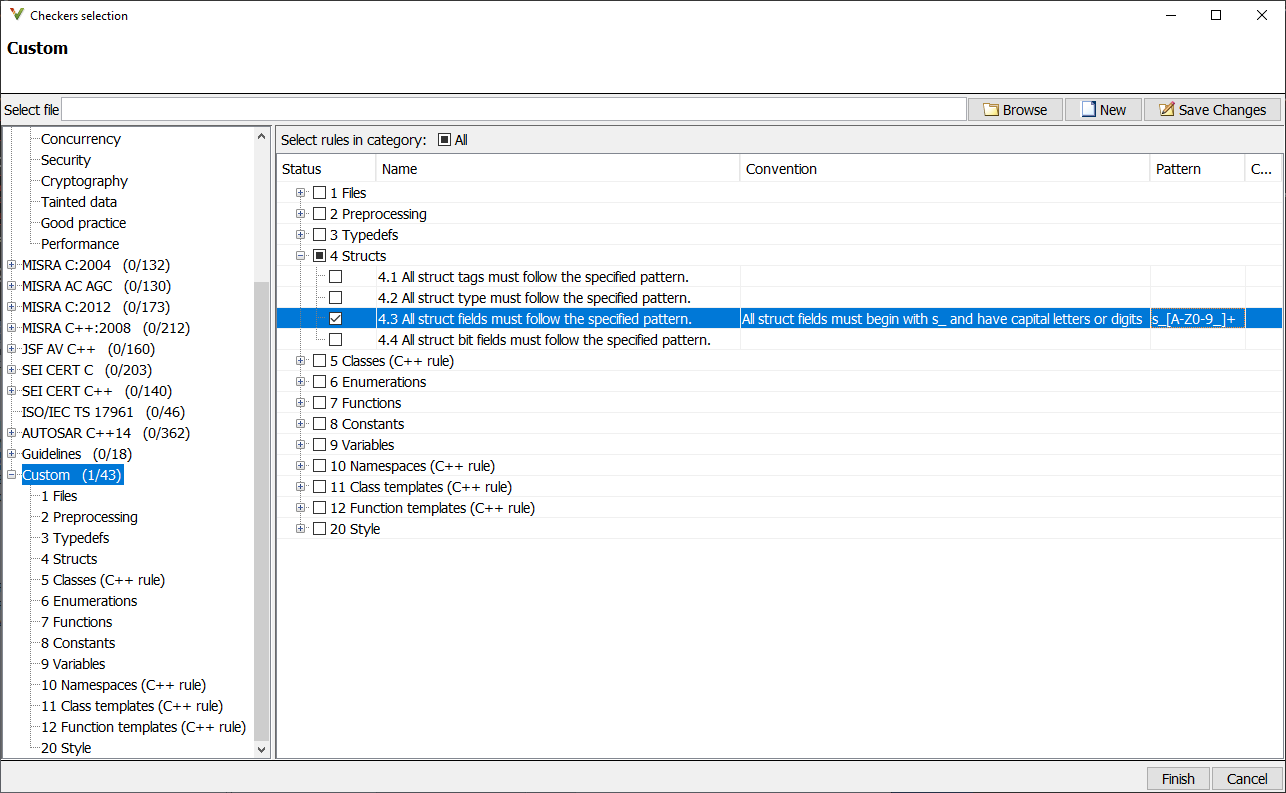Enable the '1 Files' category checkbox
This screenshot has width=1286, height=793.
[320, 192]
